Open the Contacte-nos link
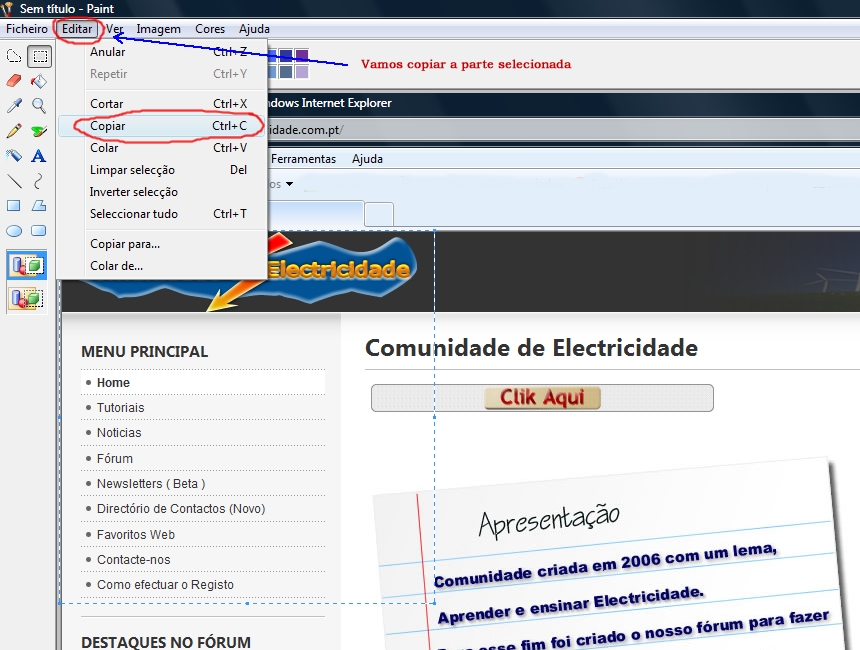 (x=134, y=560)
